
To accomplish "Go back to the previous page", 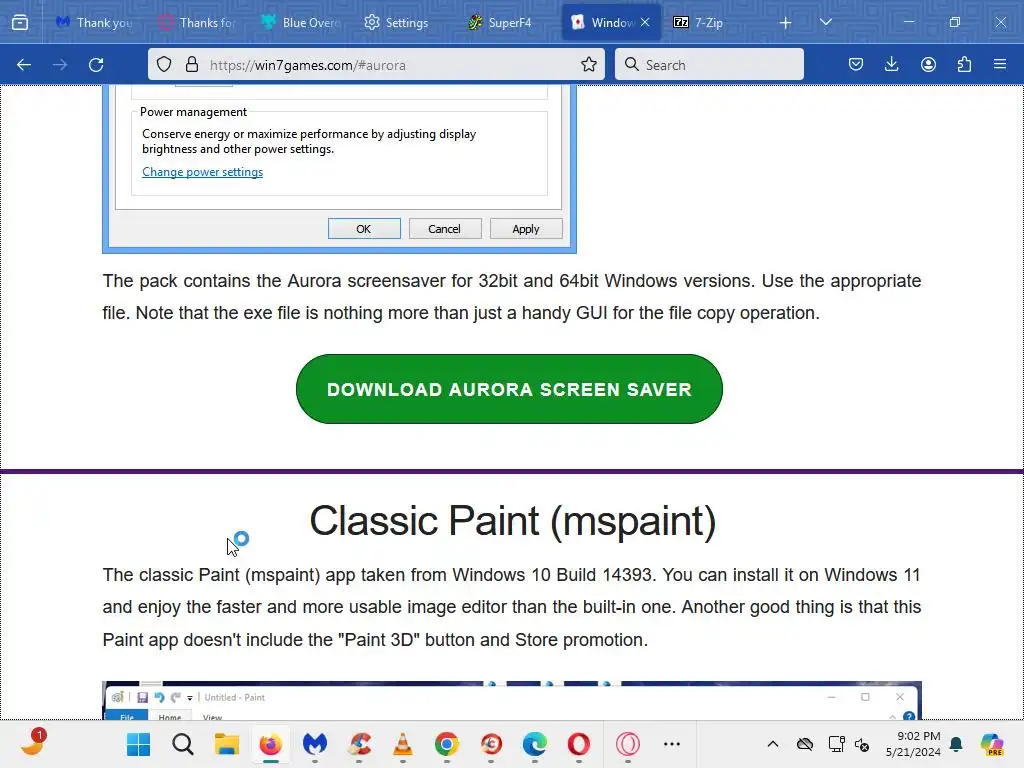I will click(24, 65).
